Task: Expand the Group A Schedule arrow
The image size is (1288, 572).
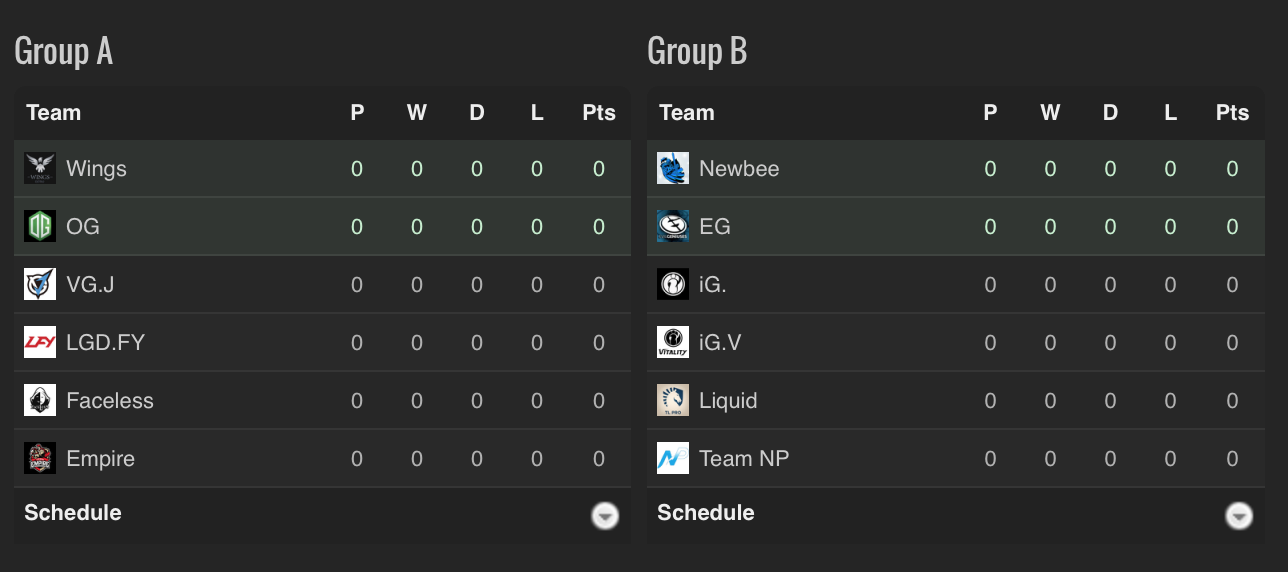Action: pos(605,516)
